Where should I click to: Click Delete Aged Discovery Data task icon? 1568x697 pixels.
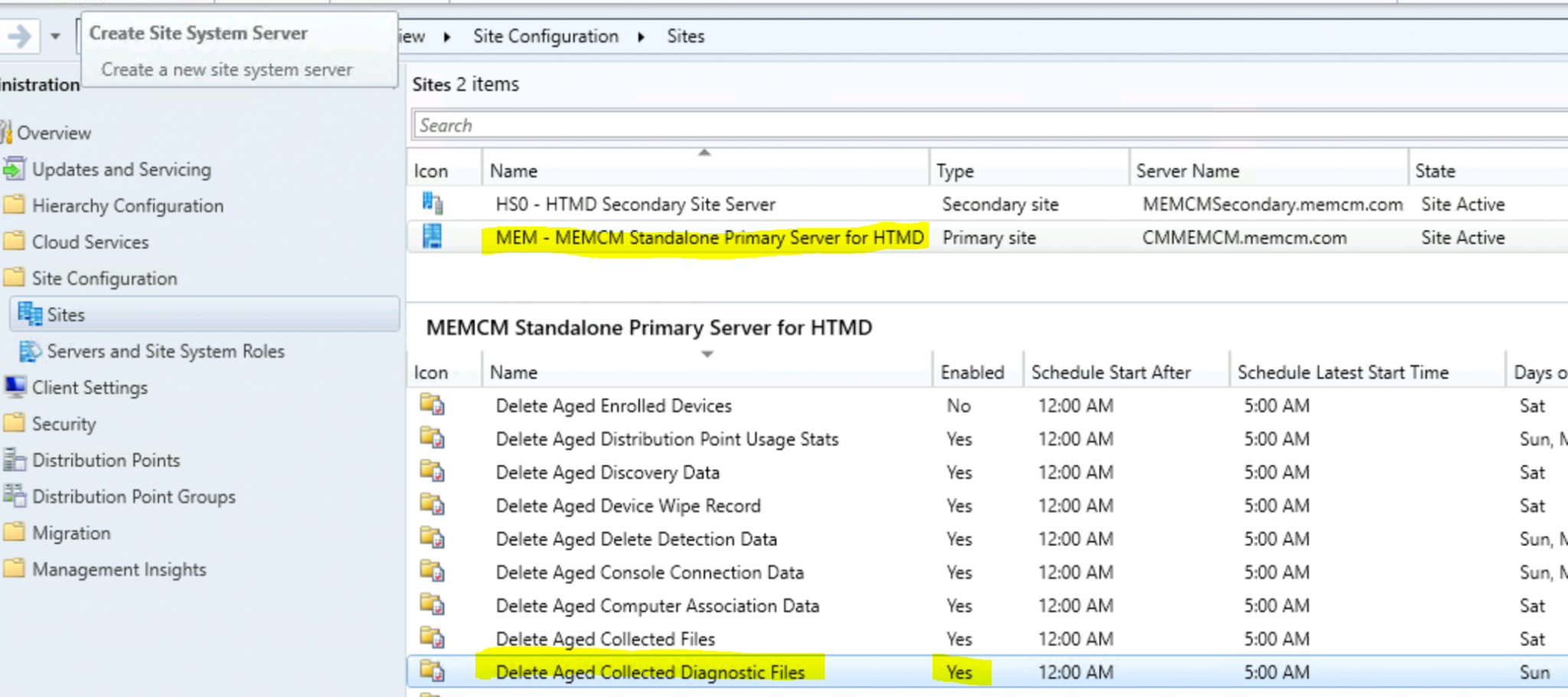tap(433, 471)
